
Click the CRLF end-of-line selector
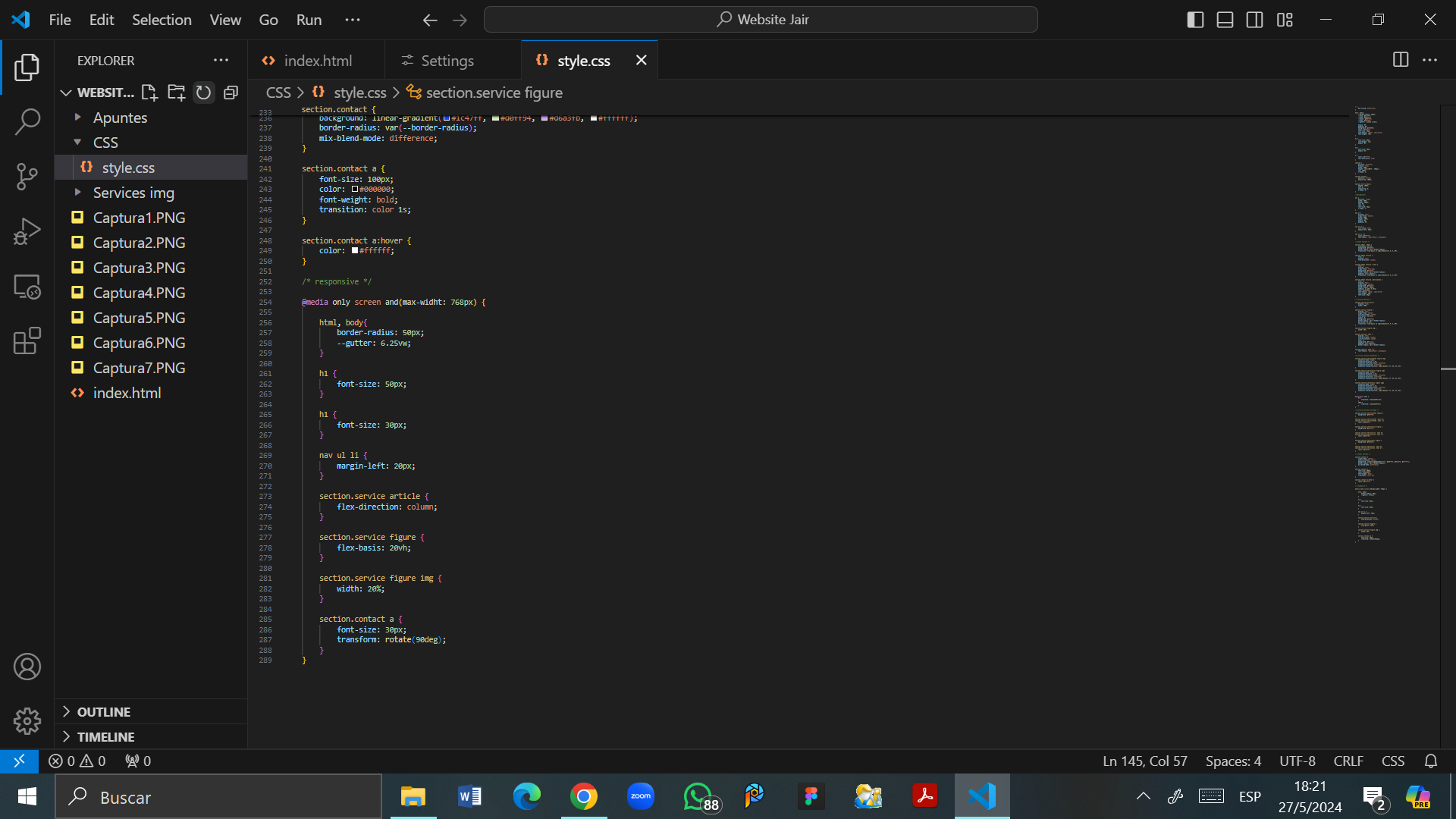pyautogui.click(x=1348, y=761)
